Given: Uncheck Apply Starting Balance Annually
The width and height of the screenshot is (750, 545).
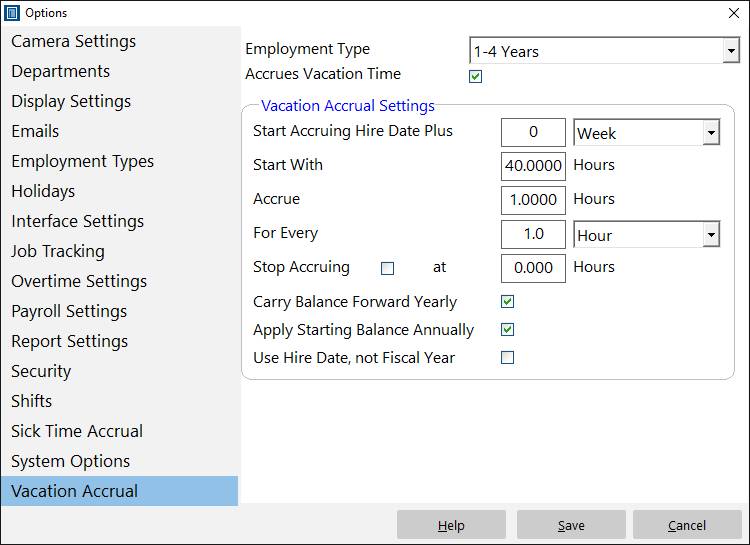Looking at the screenshot, I should point(507,330).
